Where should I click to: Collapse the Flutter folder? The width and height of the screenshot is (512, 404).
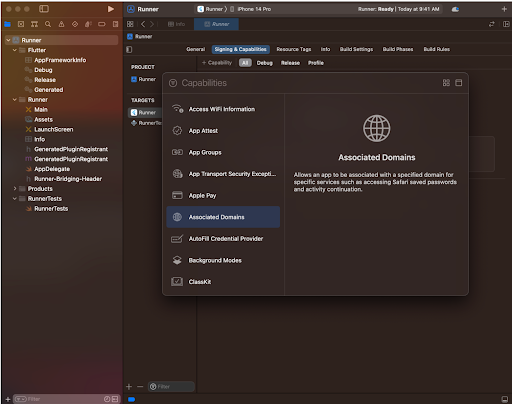point(15,50)
